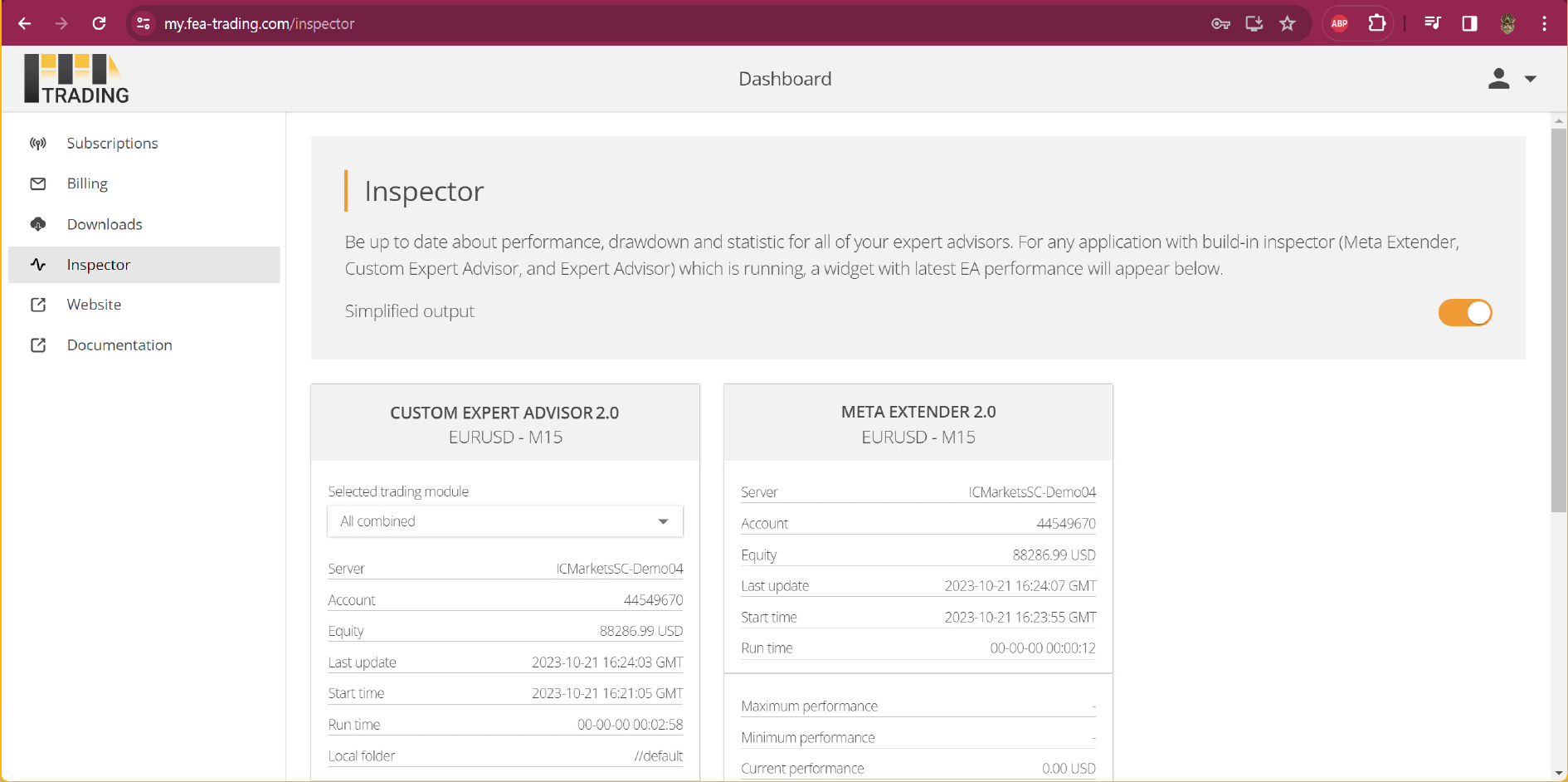Select the //default local folder value

coord(659,756)
